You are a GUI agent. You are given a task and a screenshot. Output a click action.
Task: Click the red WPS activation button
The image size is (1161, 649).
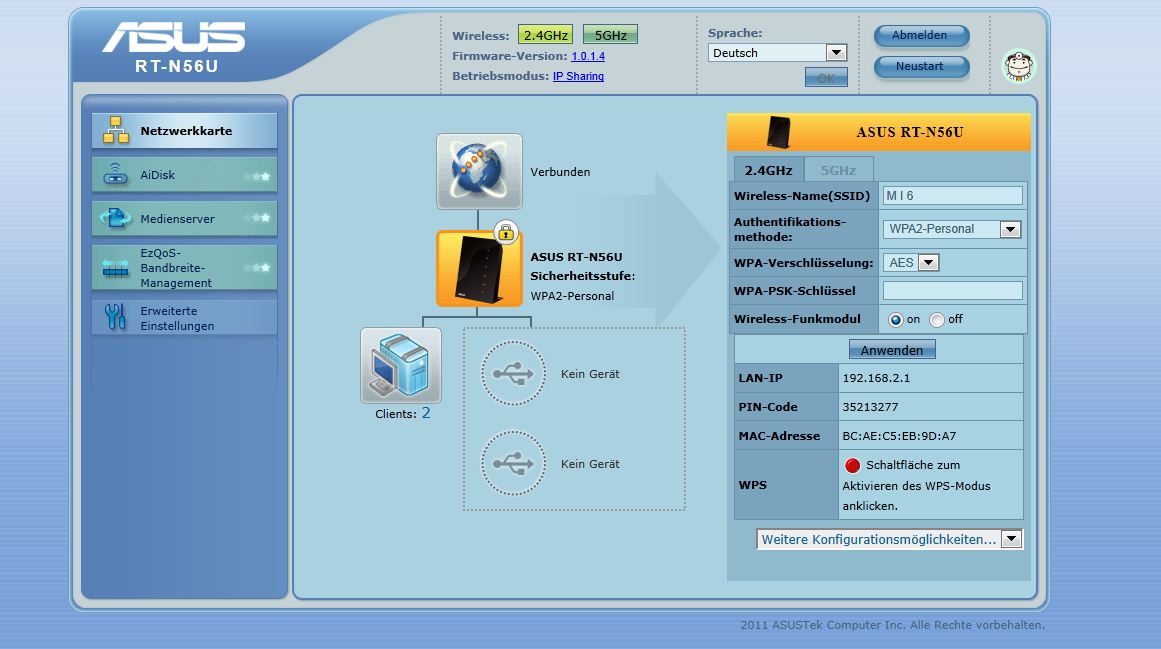(x=852, y=465)
